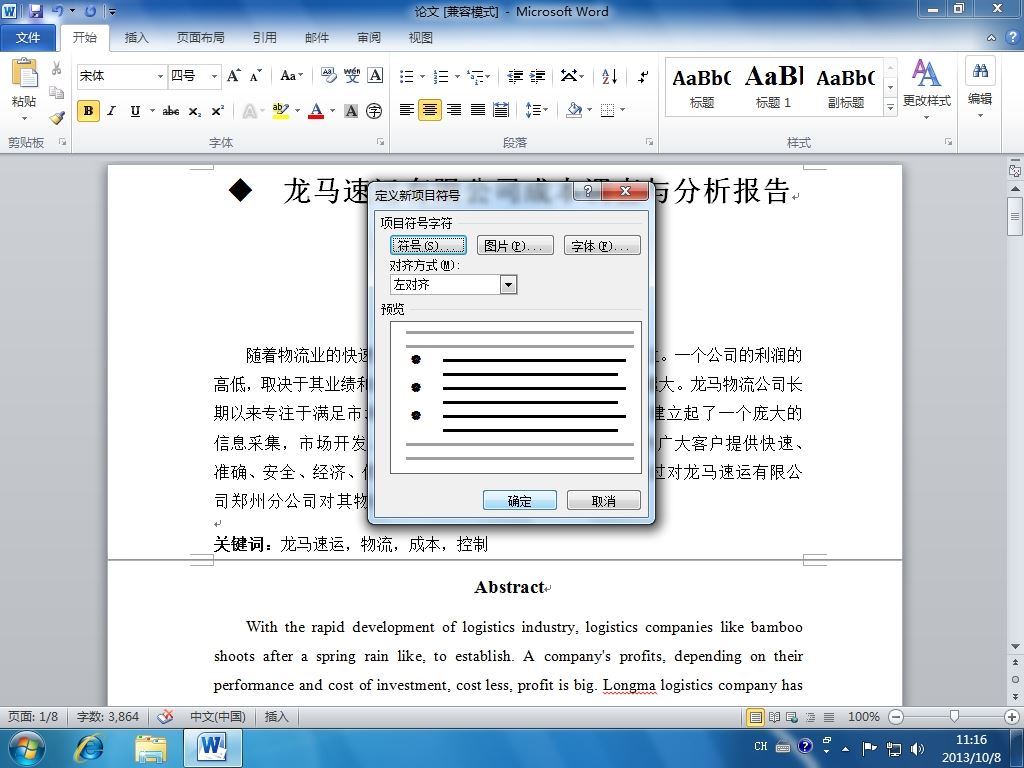Open 更改样式 Change Styles menu
Image resolution: width=1024 pixels, height=768 pixels.
click(927, 89)
